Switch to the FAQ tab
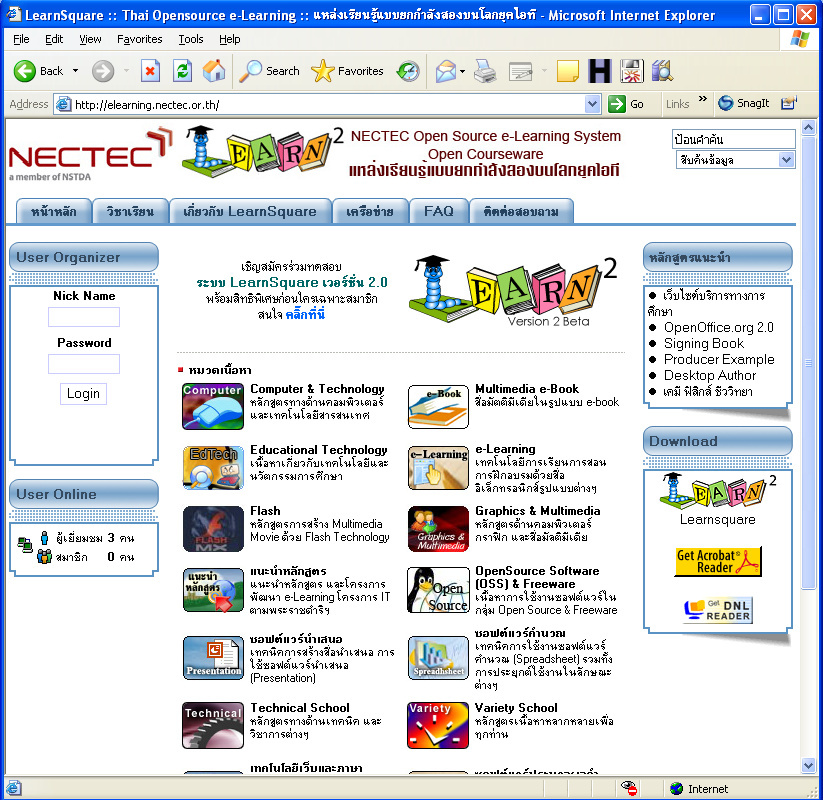The width and height of the screenshot is (823, 800). point(438,211)
